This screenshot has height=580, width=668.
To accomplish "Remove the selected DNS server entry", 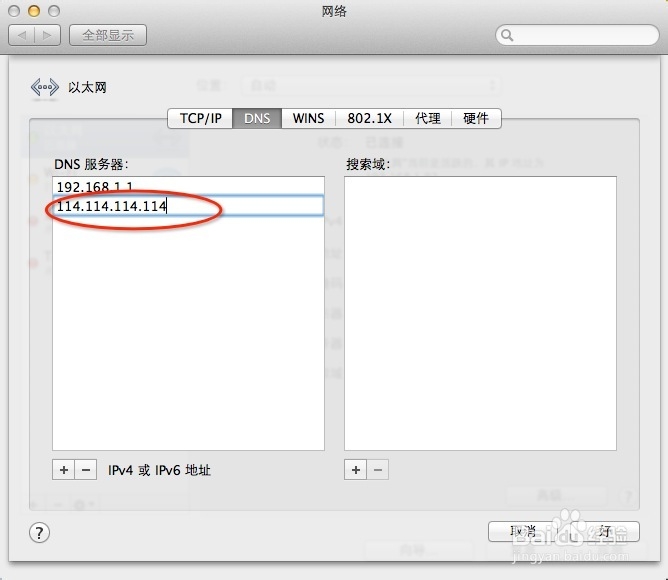I will (x=86, y=470).
